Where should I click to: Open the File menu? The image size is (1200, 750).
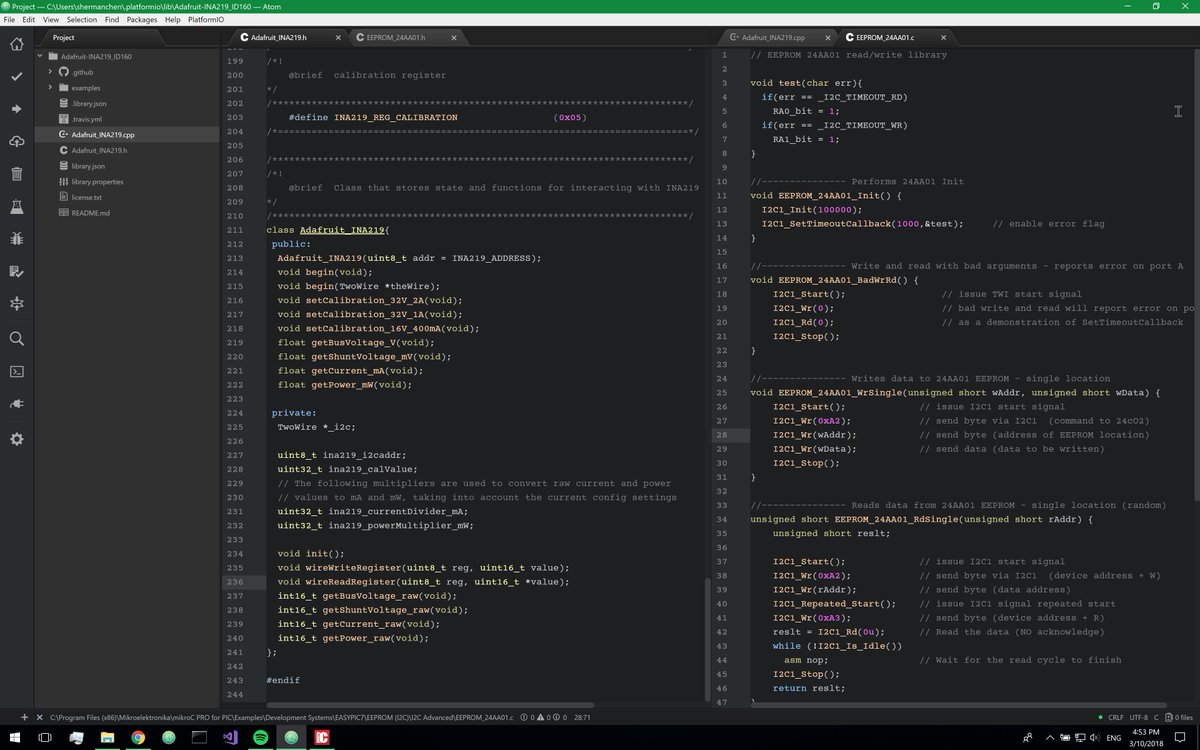9,19
